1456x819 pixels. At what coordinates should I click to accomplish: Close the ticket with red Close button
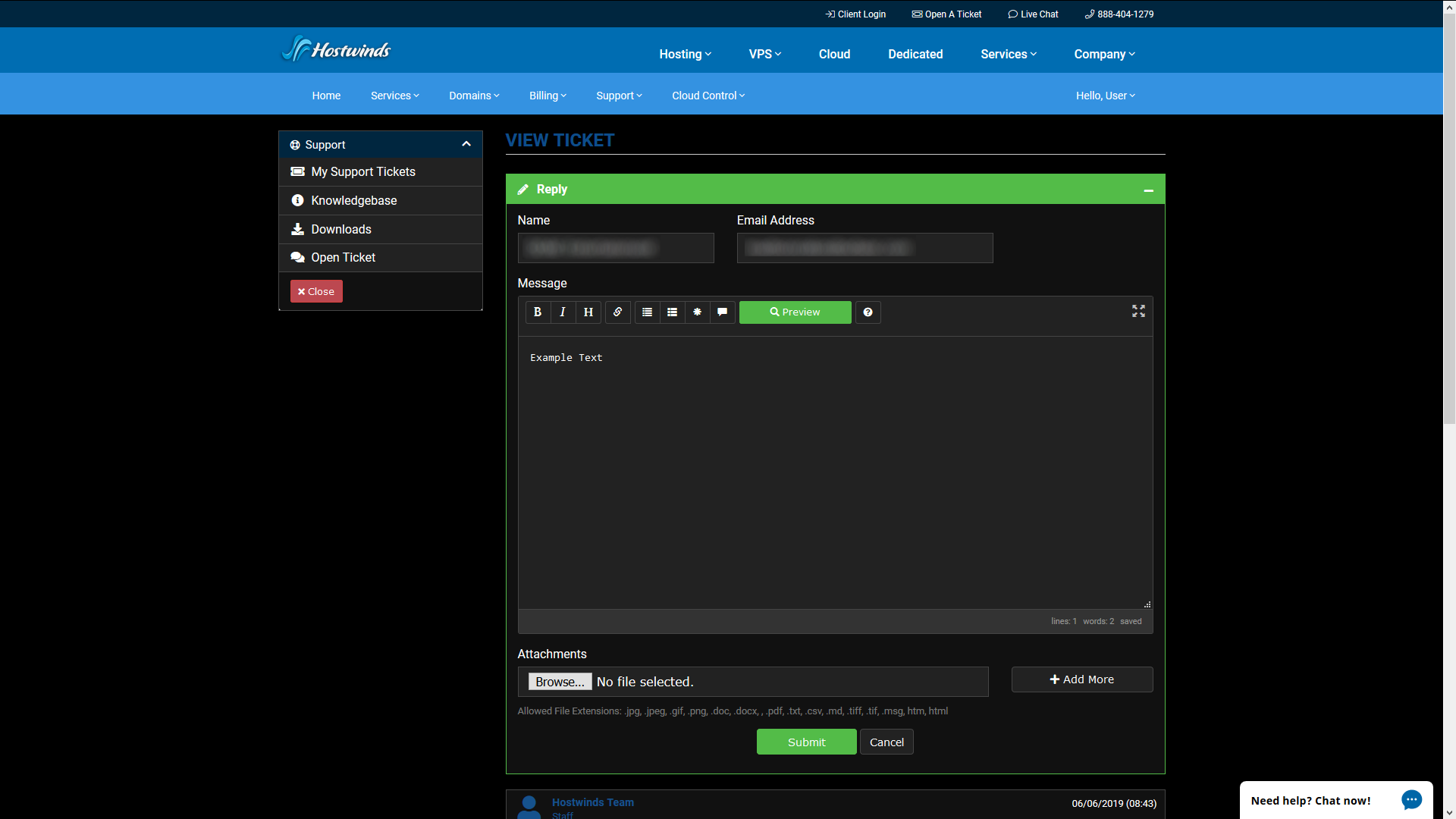[316, 291]
